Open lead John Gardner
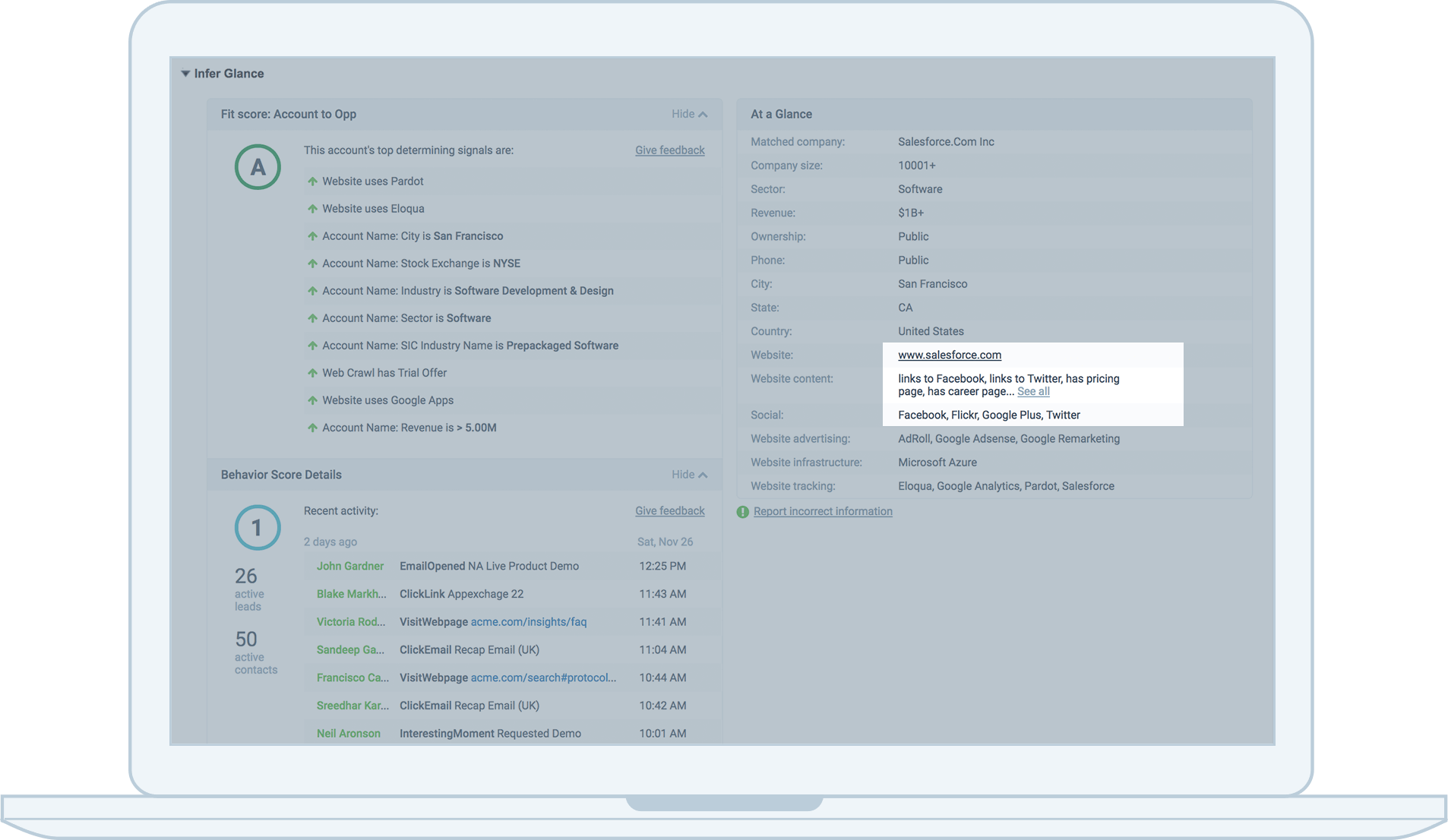This screenshot has width=1448, height=840. [x=350, y=567]
